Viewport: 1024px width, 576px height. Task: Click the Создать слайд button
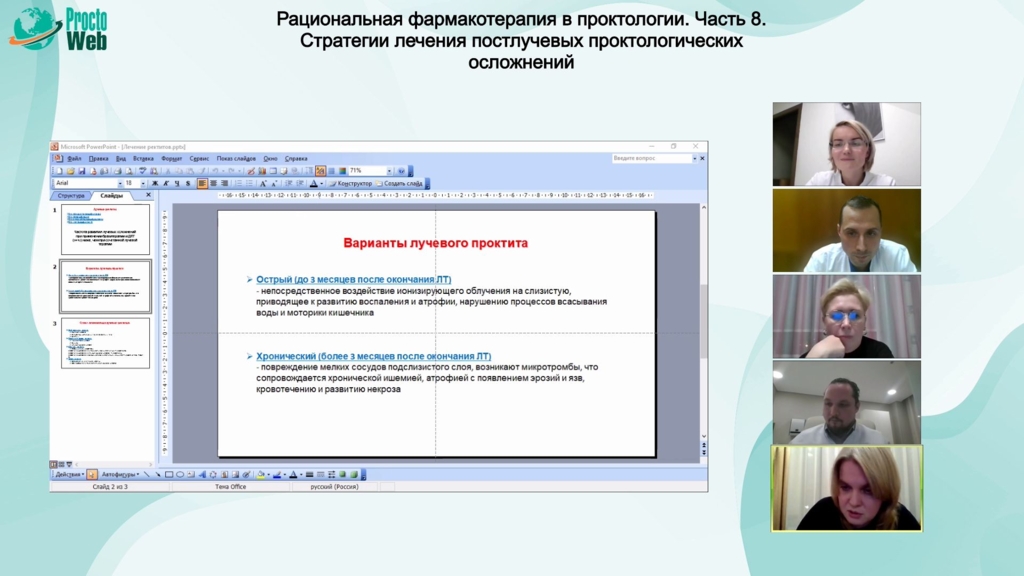(402, 184)
